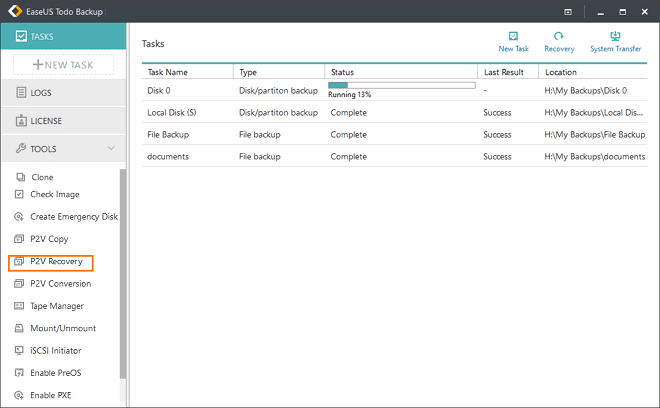
Task: Open Create Emergency Disk tool
Action: click(73, 217)
